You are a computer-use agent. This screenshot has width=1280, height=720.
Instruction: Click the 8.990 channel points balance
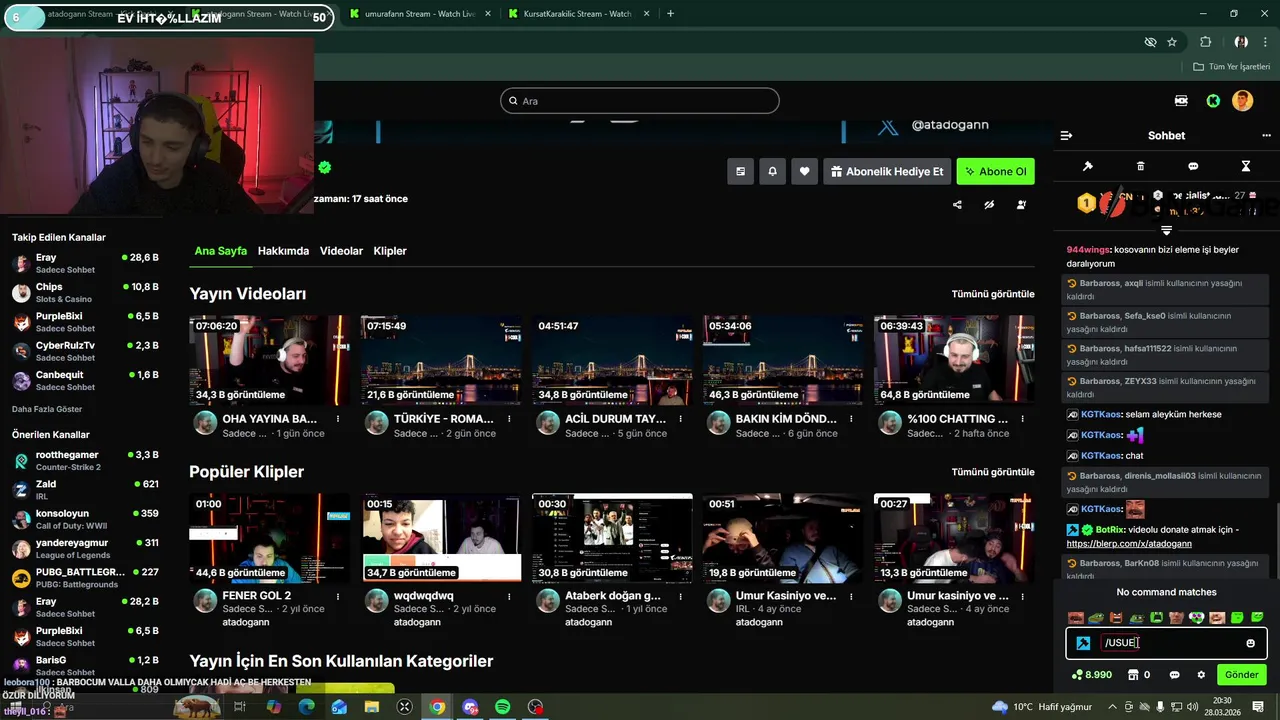click(1091, 675)
